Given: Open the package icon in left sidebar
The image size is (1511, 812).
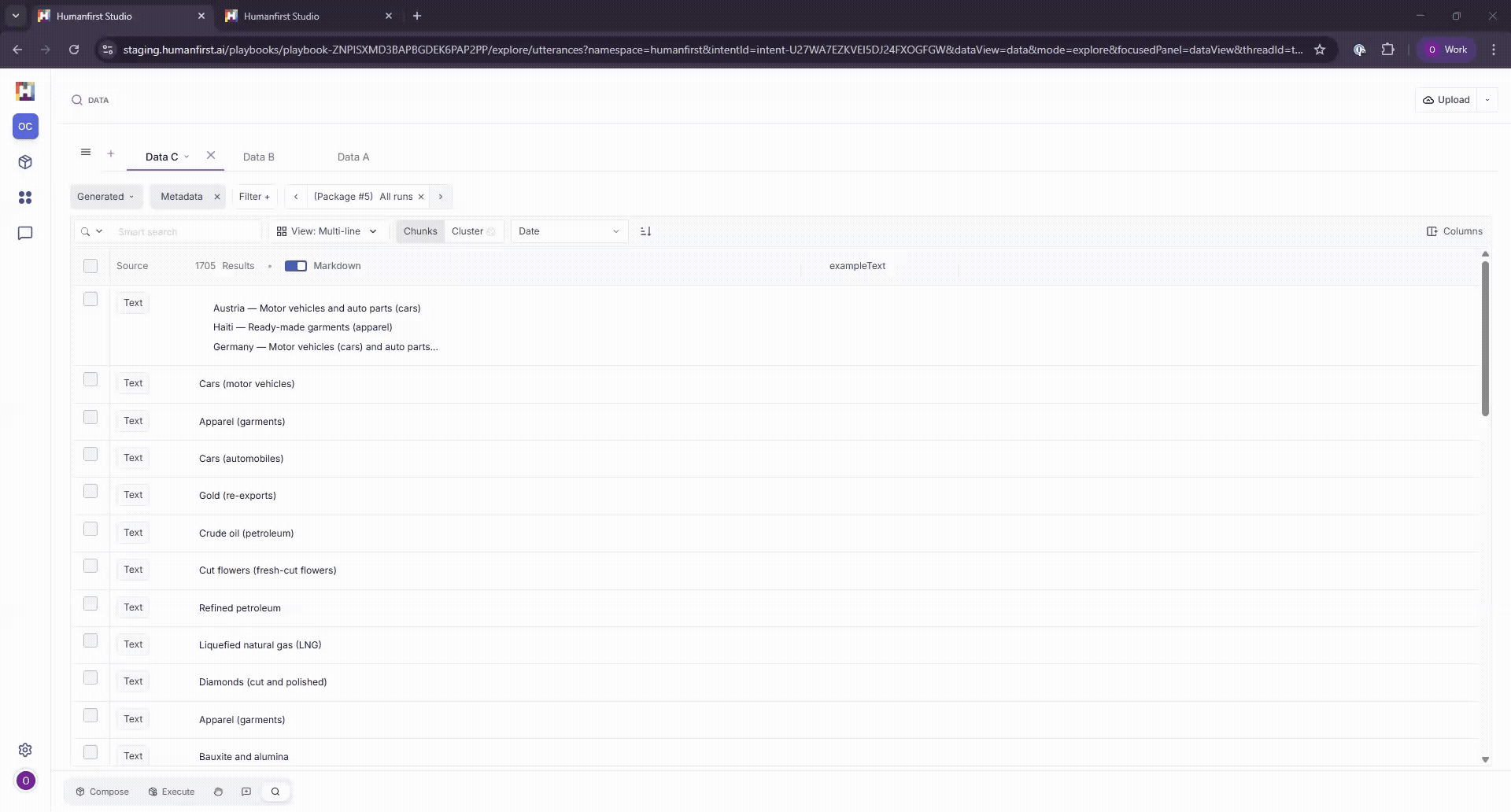Looking at the screenshot, I should [25, 162].
